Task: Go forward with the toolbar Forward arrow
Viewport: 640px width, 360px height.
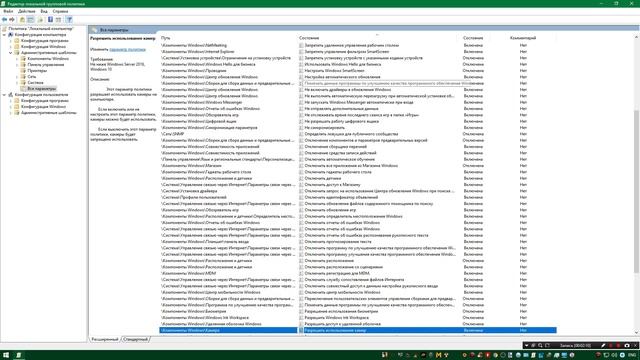Action: (12, 20)
